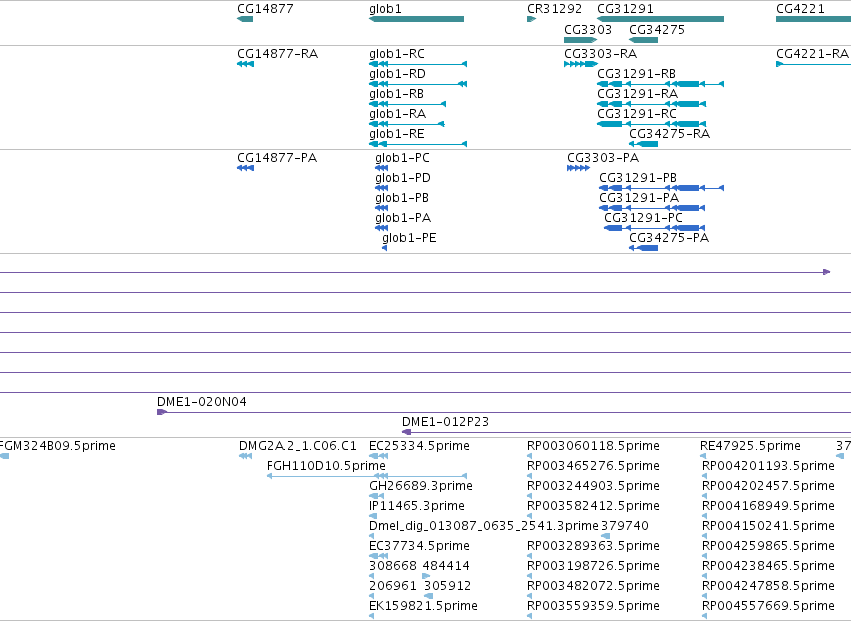
Task: Select EST RP003582412.5prime
Action: tap(530, 516)
